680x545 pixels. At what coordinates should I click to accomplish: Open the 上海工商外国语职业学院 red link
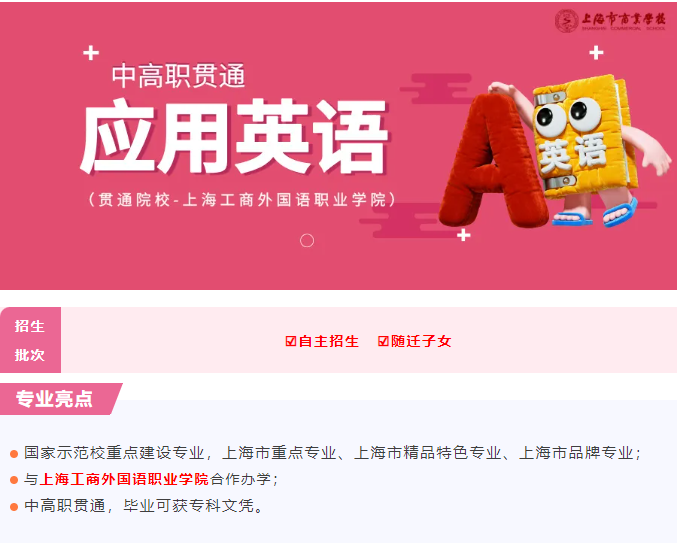pyautogui.click(x=124, y=480)
